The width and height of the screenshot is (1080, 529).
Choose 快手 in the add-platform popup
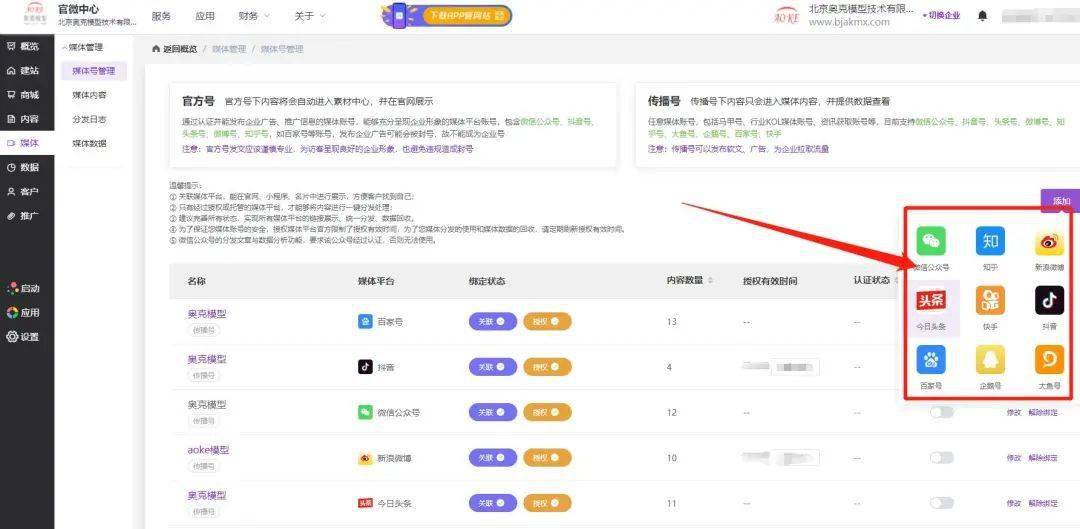tap(990, 308)
